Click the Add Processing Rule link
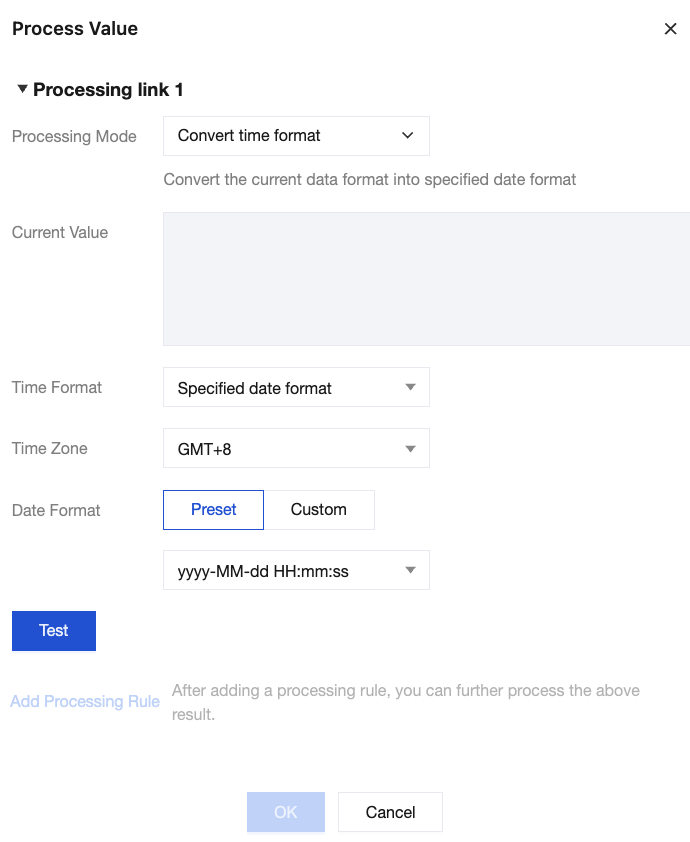The width and height of the screenshot is (690, 842). 85,701
